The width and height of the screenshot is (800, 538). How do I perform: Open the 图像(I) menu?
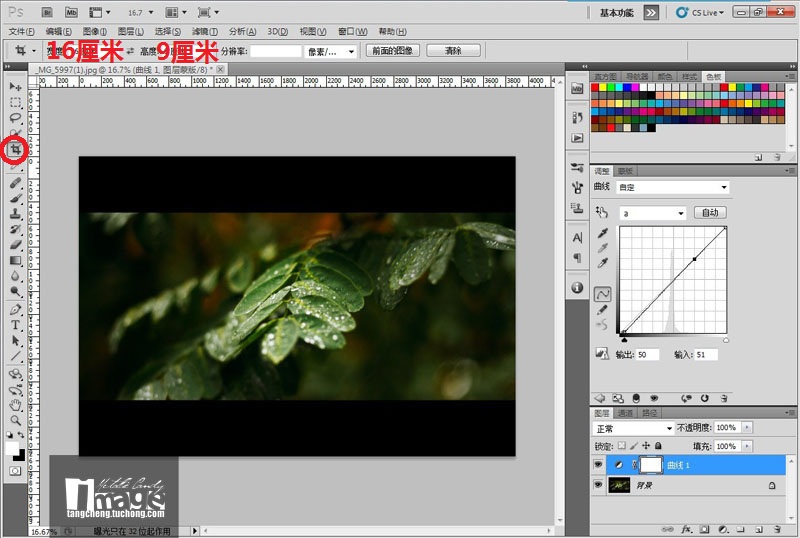95,32
